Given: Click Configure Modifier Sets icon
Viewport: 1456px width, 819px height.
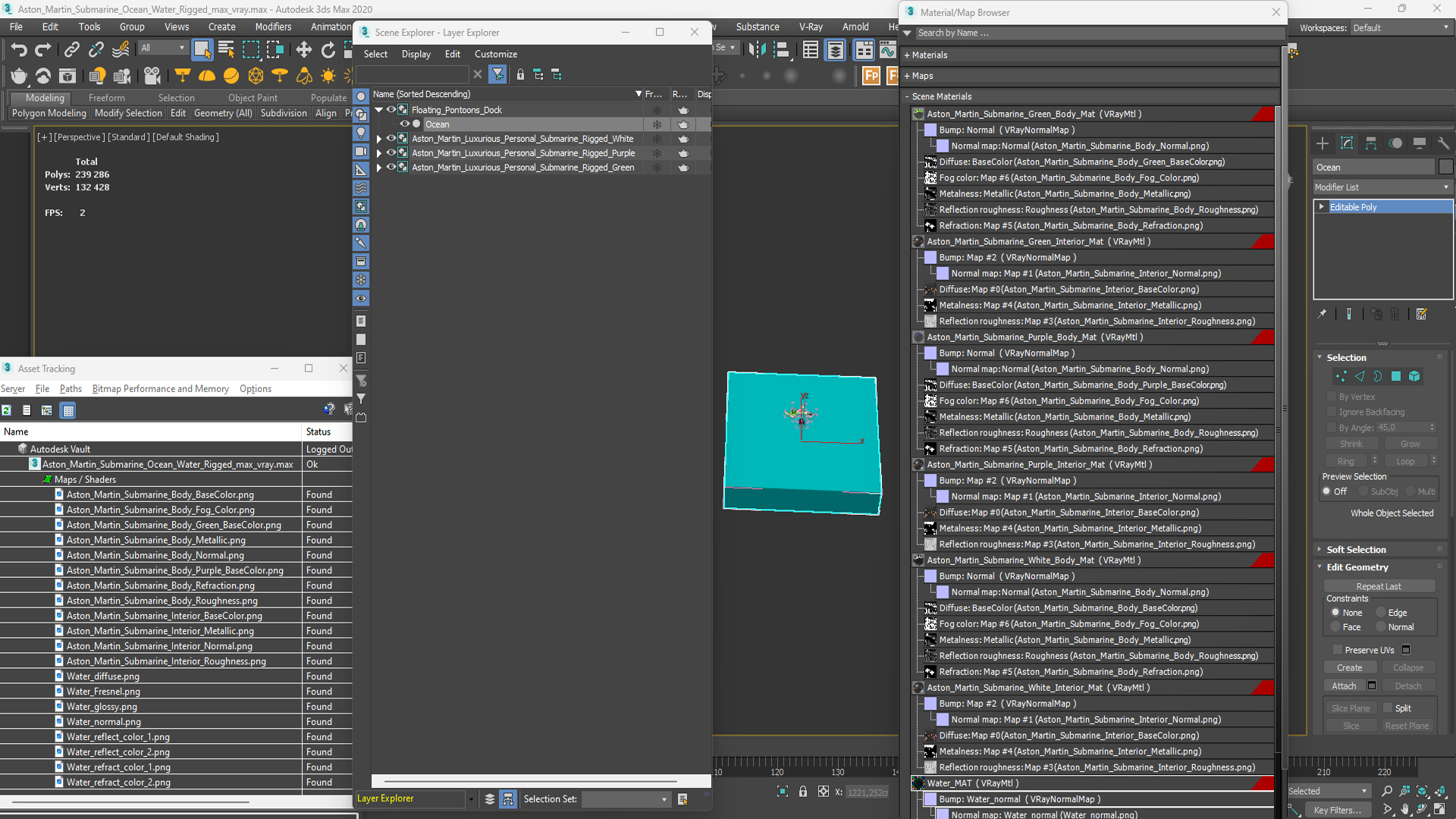Looking at the screenshot, I should coord(1422,314).
